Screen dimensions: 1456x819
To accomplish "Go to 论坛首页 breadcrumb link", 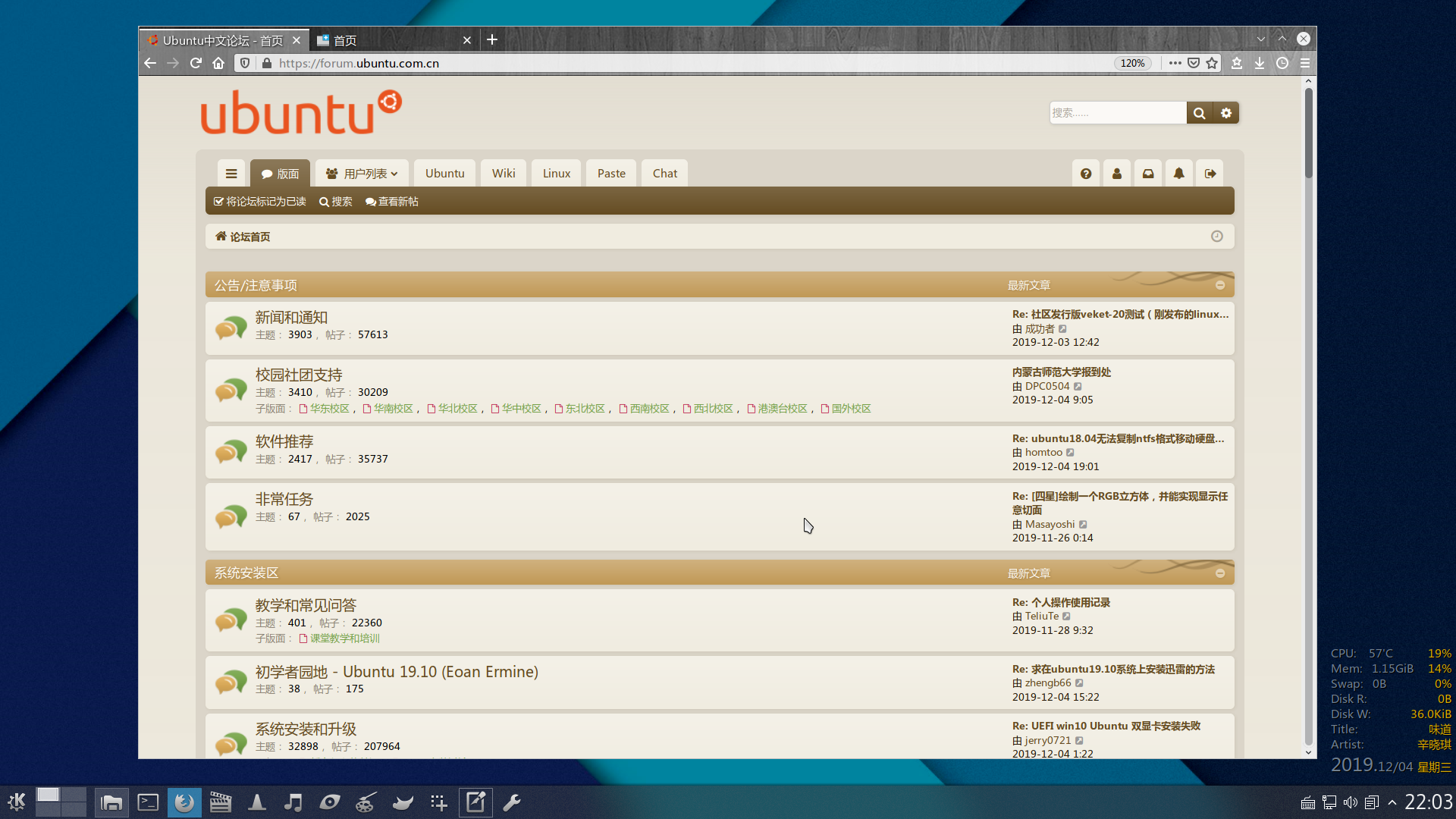I will coord(249,237).
